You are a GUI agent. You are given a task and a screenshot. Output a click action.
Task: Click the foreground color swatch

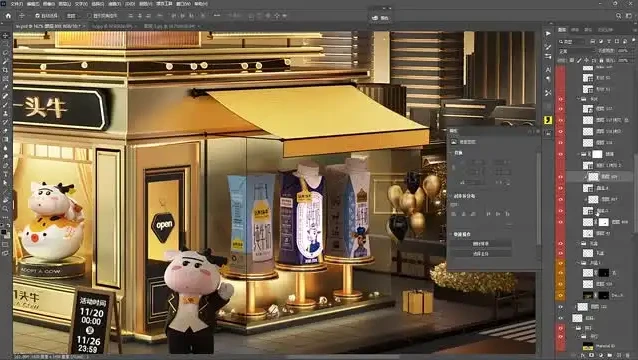point(4,233)
